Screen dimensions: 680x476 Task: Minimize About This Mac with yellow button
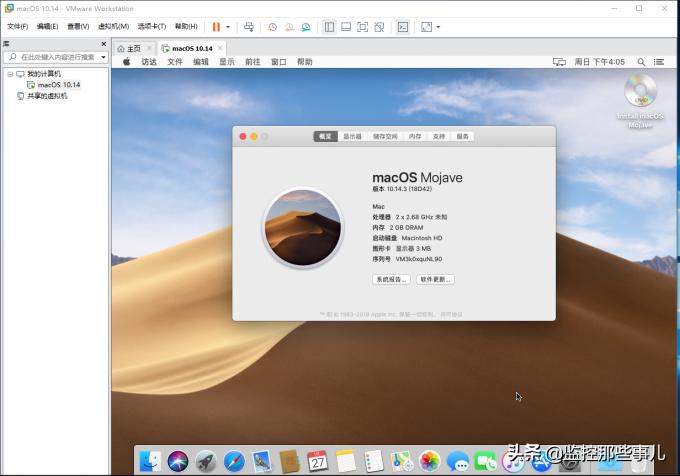(254, 137)
